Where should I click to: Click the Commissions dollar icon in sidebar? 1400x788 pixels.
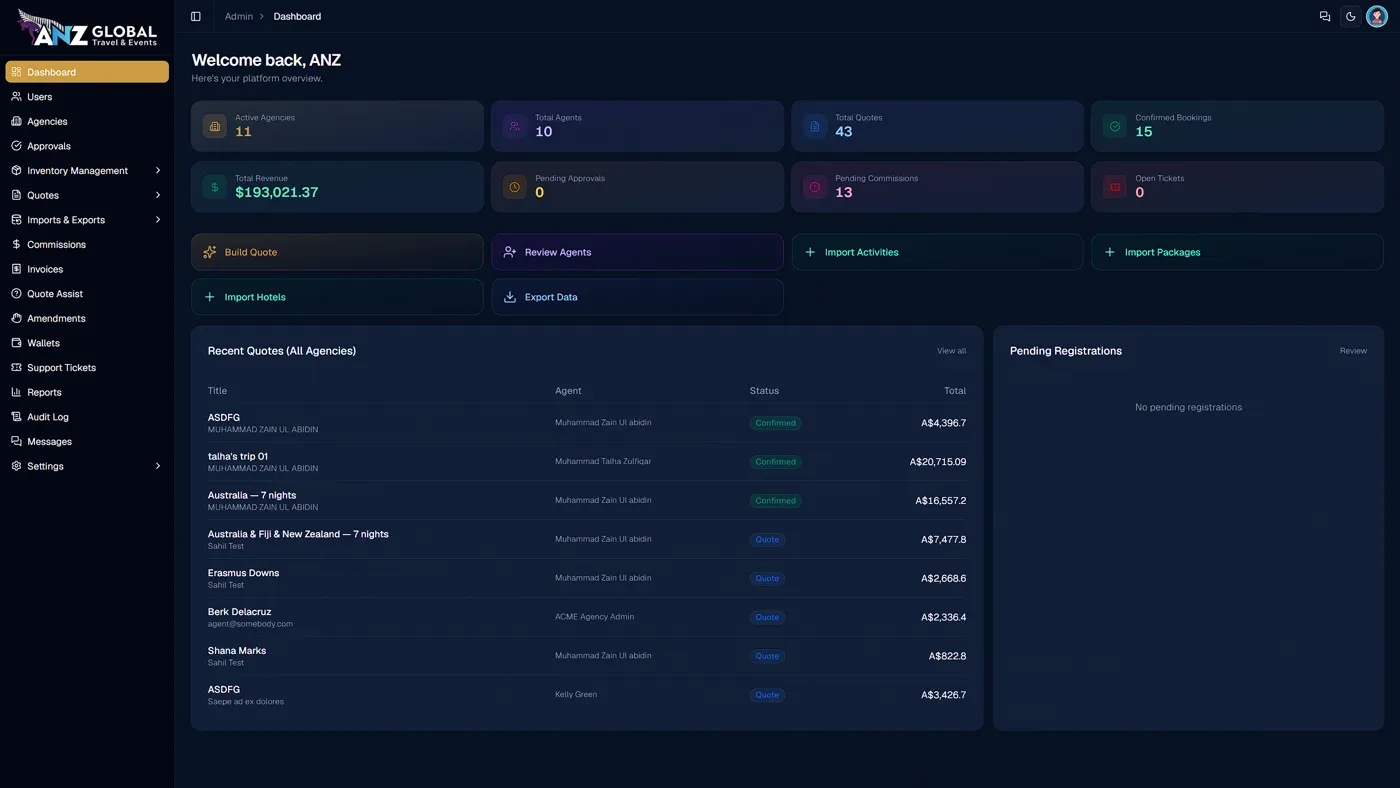click(x=16, y=244)
